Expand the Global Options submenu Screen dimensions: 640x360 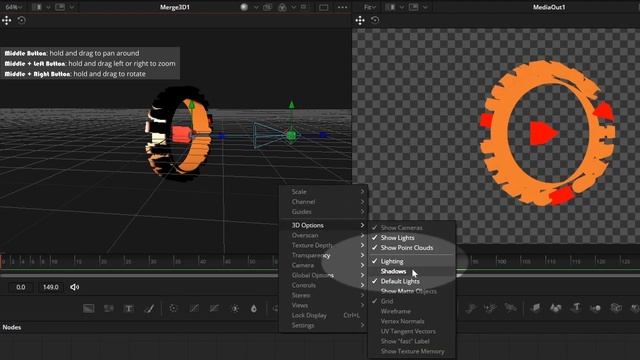(323, 275)
